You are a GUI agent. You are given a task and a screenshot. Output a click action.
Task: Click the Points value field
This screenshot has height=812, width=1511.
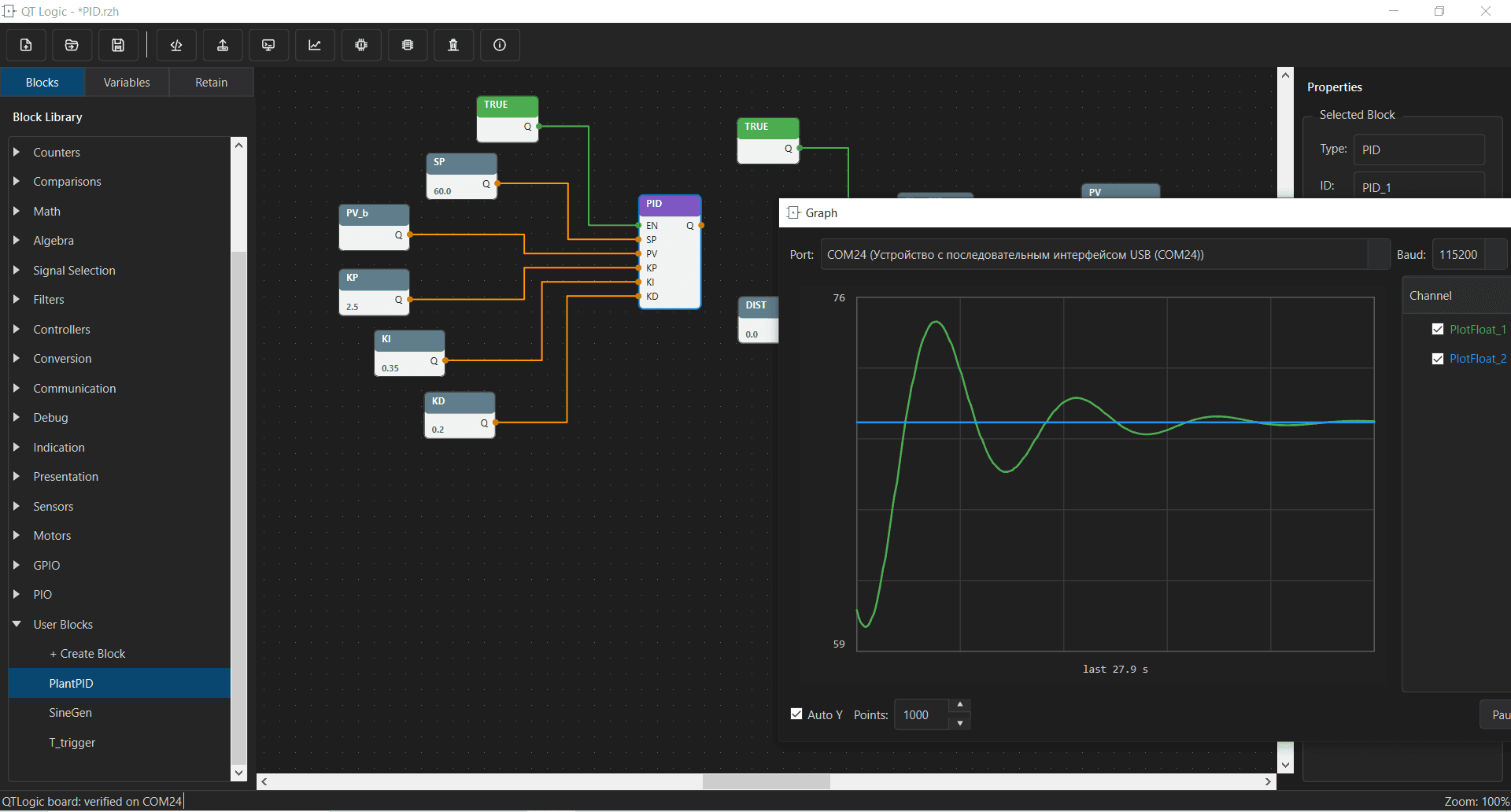coord(922,714)
